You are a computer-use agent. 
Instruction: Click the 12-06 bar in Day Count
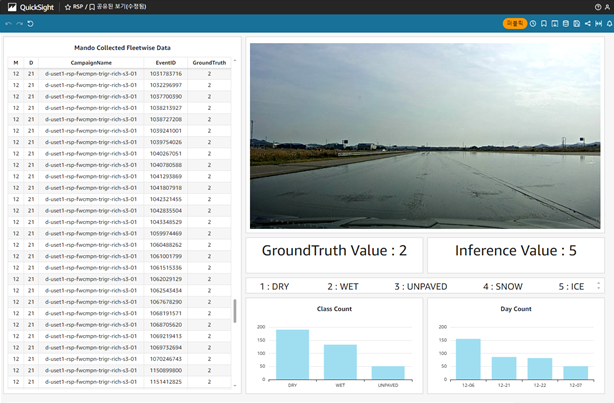(468, 359)
